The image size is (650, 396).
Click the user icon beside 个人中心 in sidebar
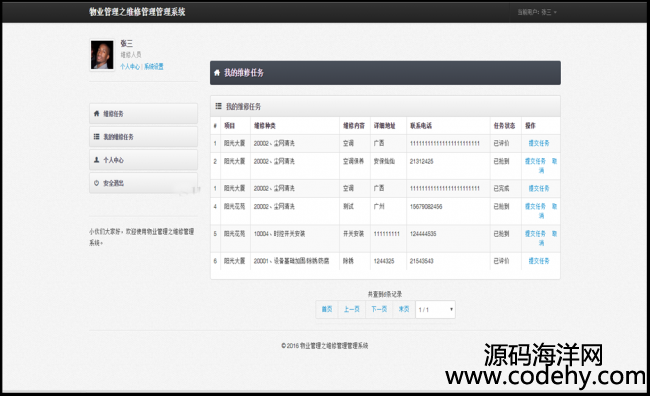tap(96, 160)
